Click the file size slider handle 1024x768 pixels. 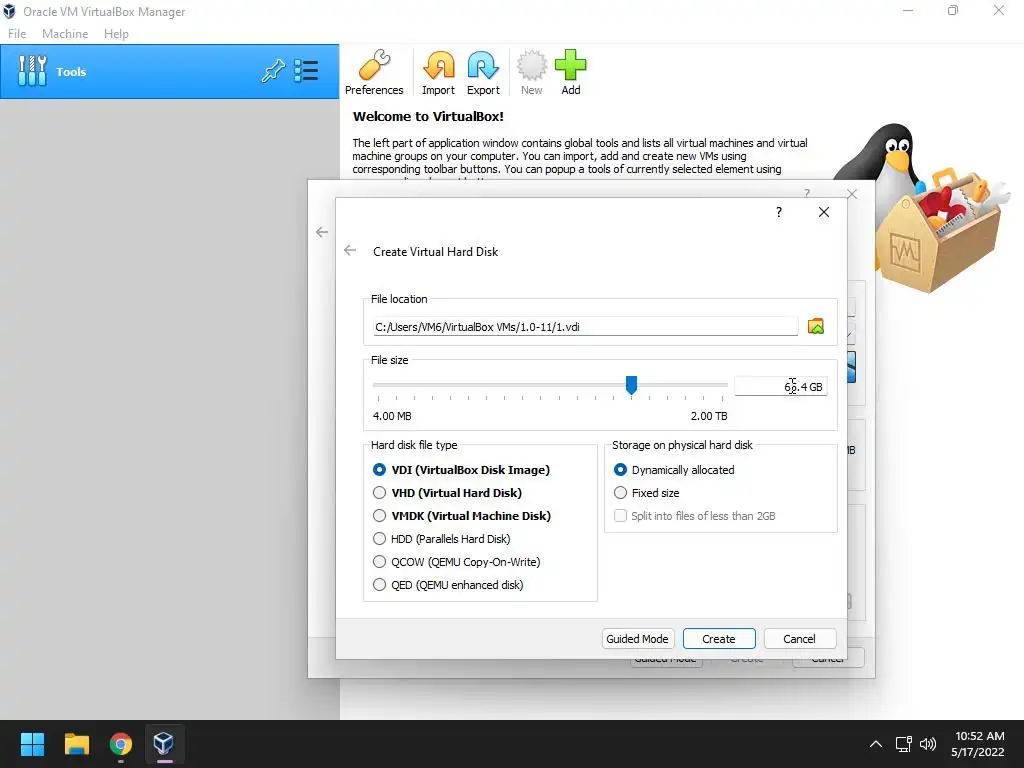click(x=632, y=385)
